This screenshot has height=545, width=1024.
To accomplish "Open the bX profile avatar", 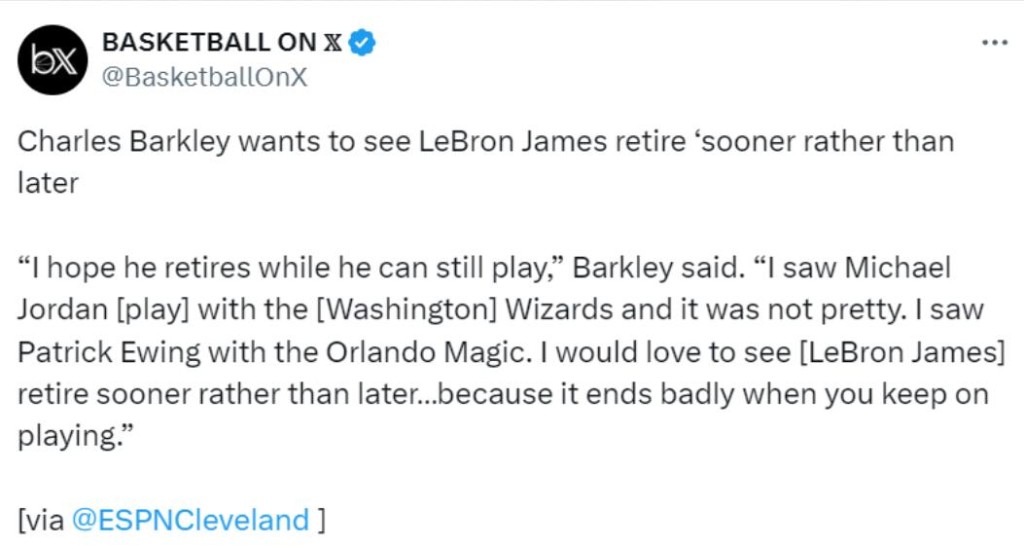I will (52, 60).
